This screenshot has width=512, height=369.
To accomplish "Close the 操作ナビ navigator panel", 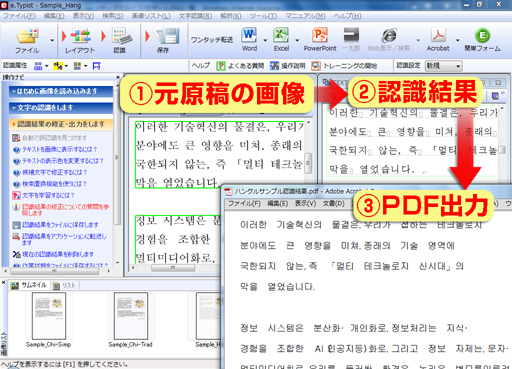I will [118, 77].
